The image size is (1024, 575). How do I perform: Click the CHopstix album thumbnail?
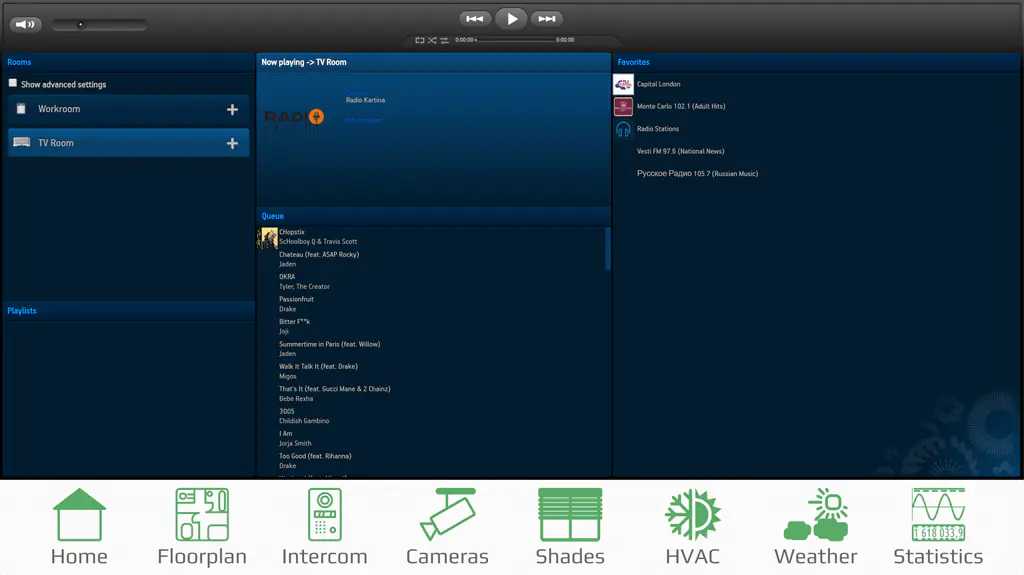[x=267, y=237]
